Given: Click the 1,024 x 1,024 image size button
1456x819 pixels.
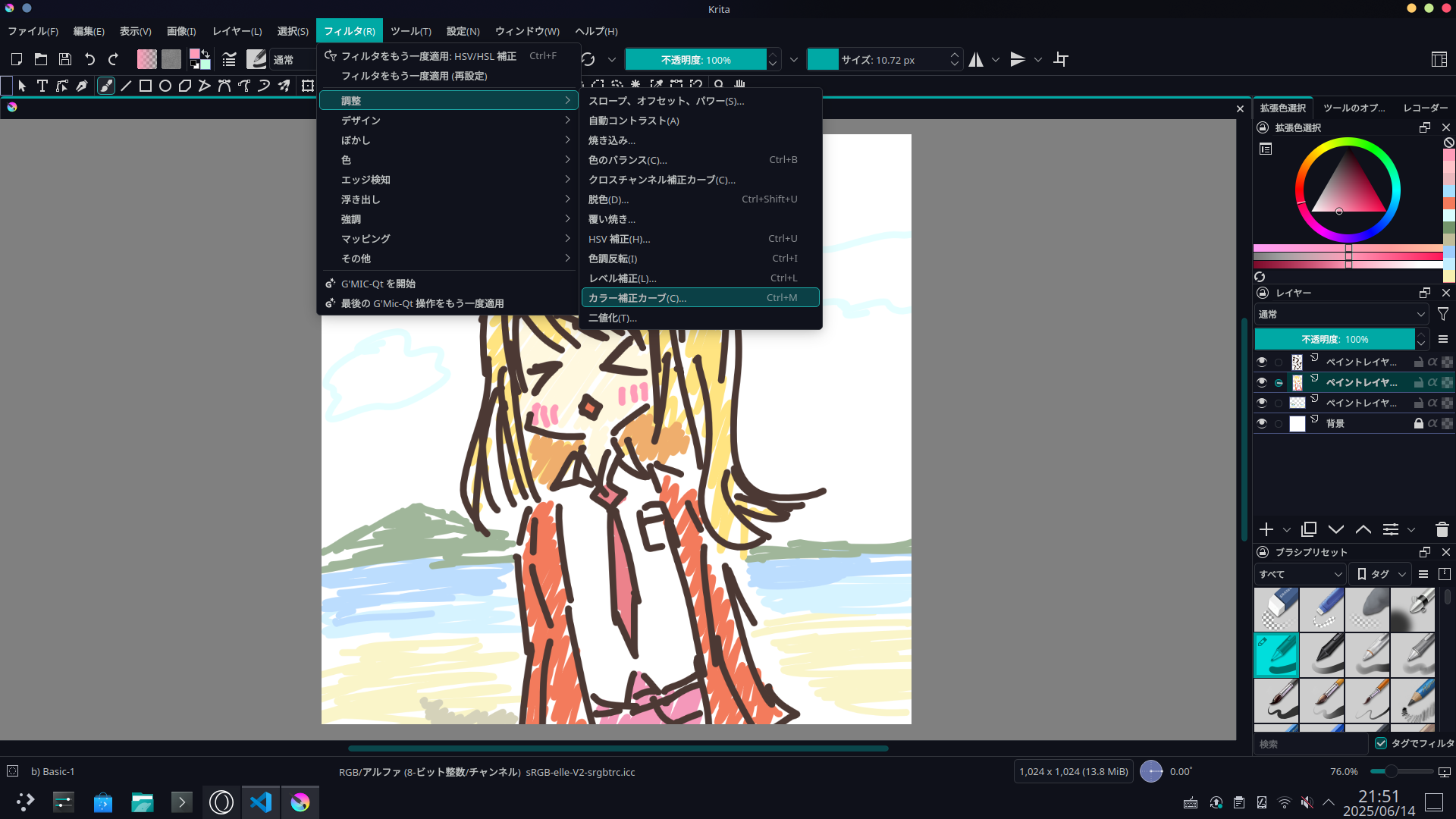Looking at the screenshot, I should pyautogui.click(x=1073, y=771).
